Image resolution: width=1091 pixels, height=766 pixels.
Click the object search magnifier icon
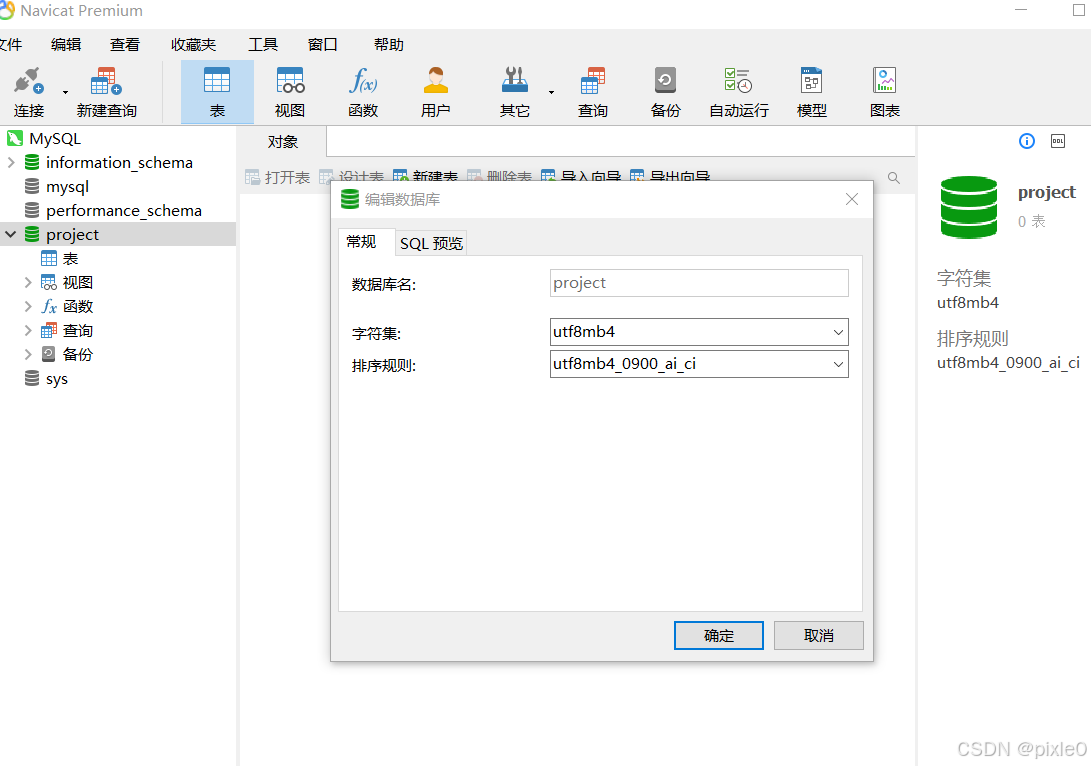pos(893,178)
